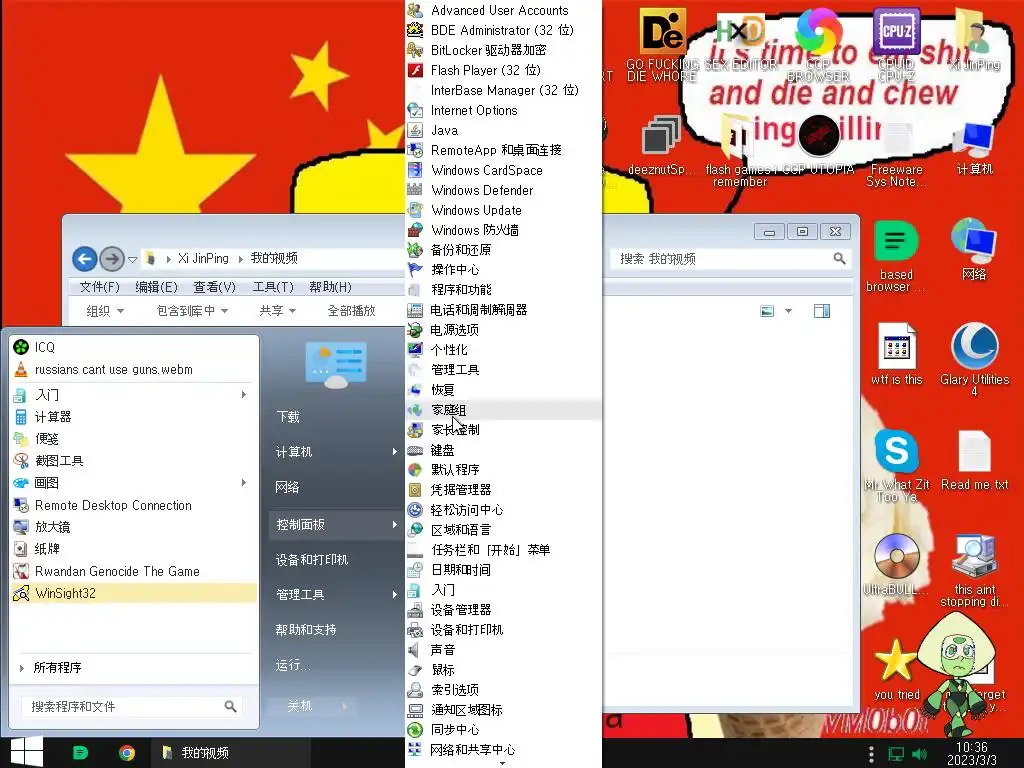Click the search magnifier in Explorer
Screen dimensions: 1024x768
[839, 259]
